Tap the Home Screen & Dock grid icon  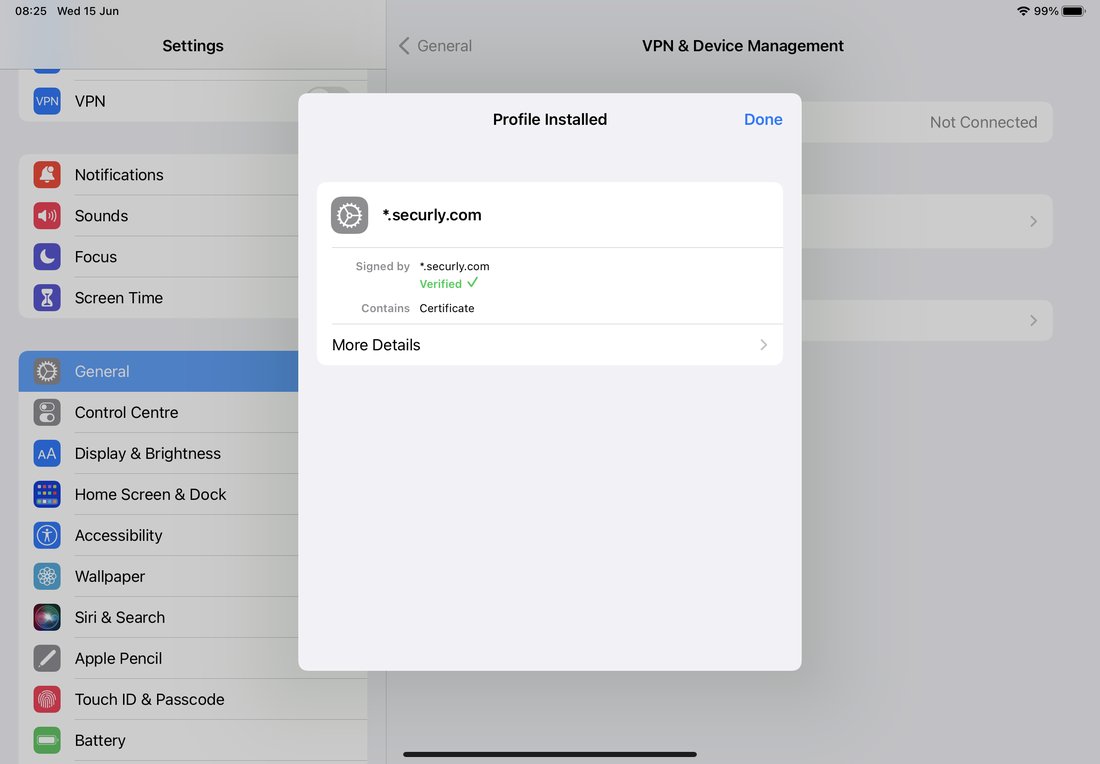(x=47, y=495)
